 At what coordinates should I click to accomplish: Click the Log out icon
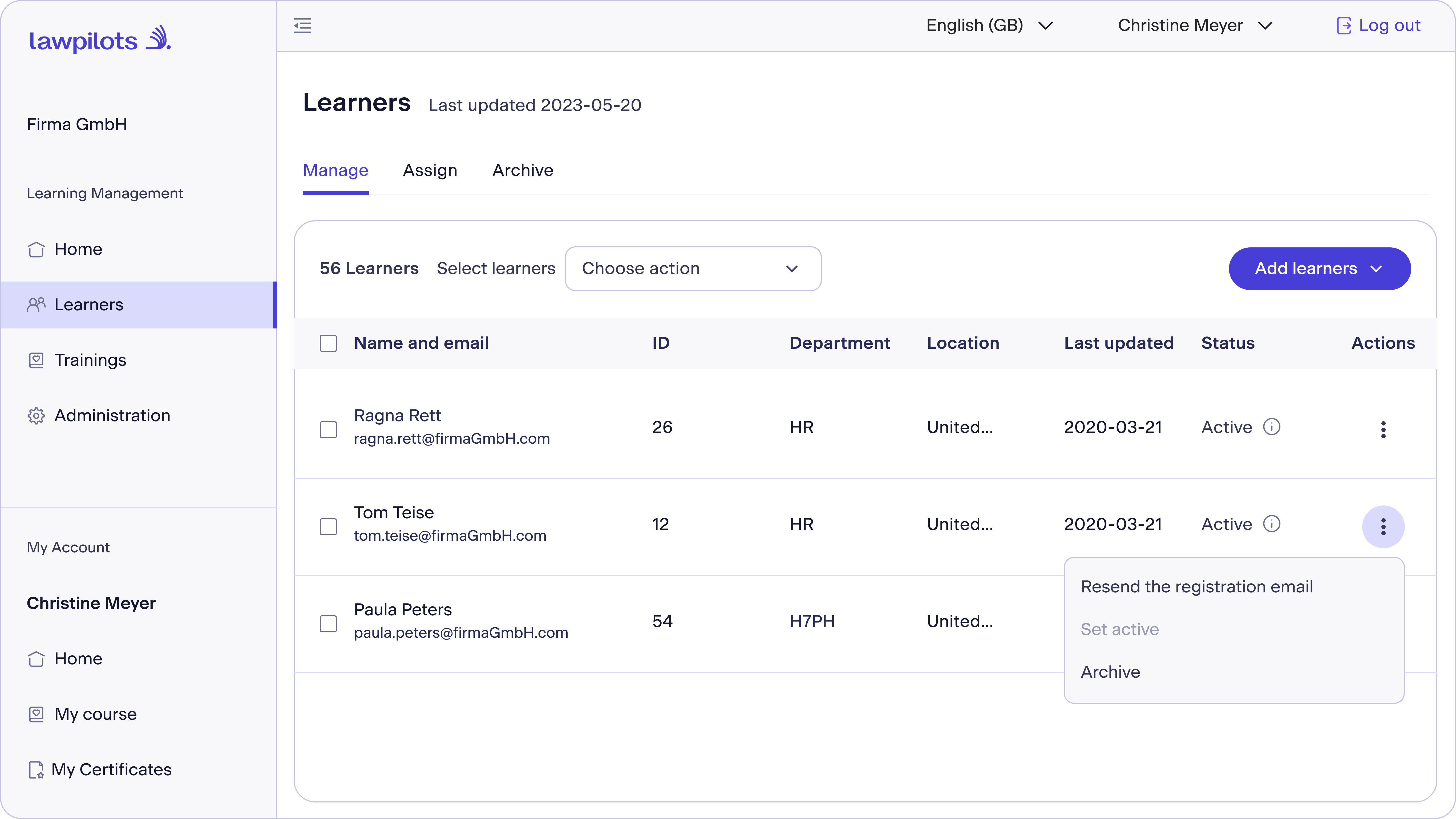pos(1344,25)
